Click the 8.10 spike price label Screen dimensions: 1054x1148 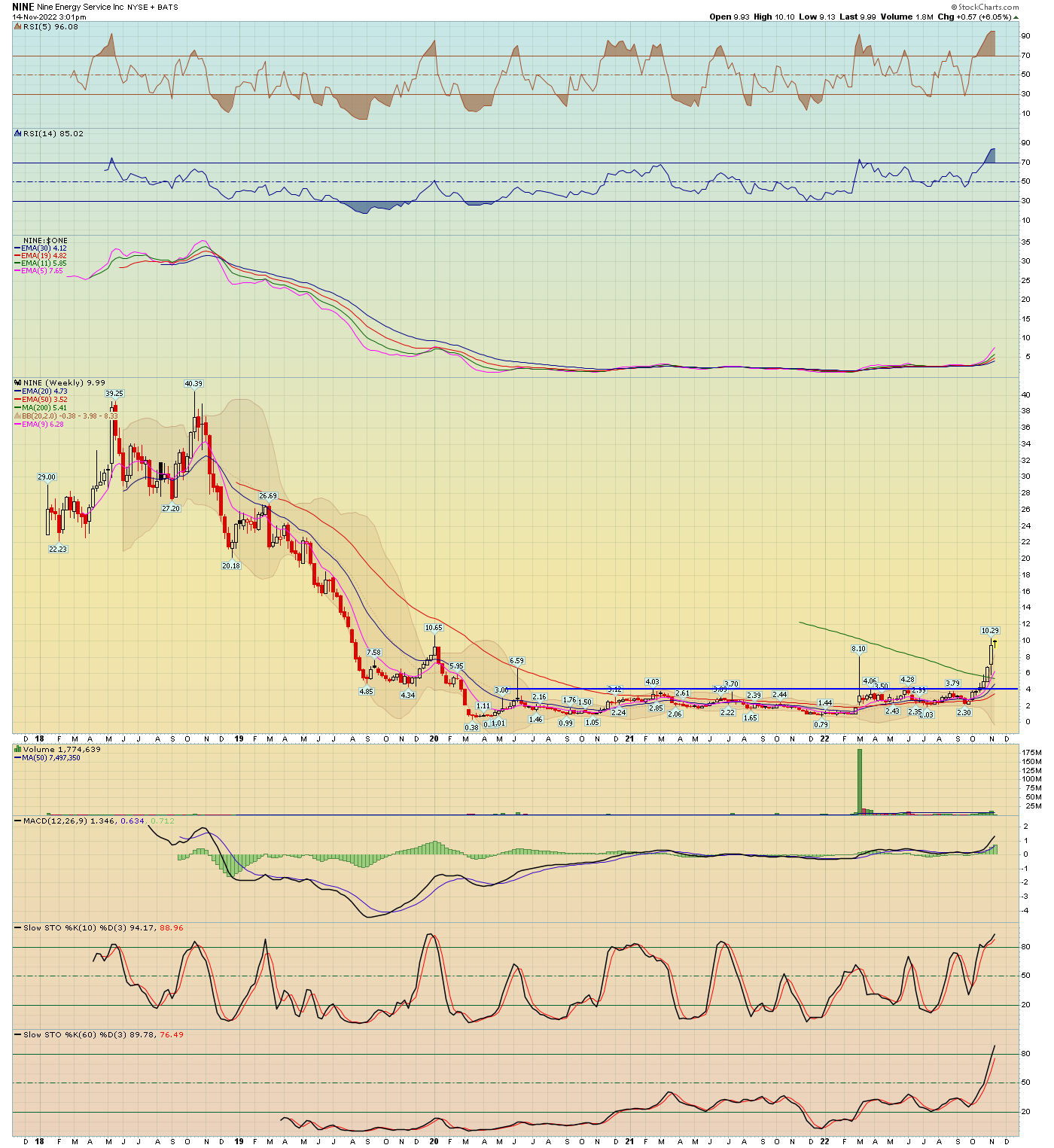(x=858, y=649)
